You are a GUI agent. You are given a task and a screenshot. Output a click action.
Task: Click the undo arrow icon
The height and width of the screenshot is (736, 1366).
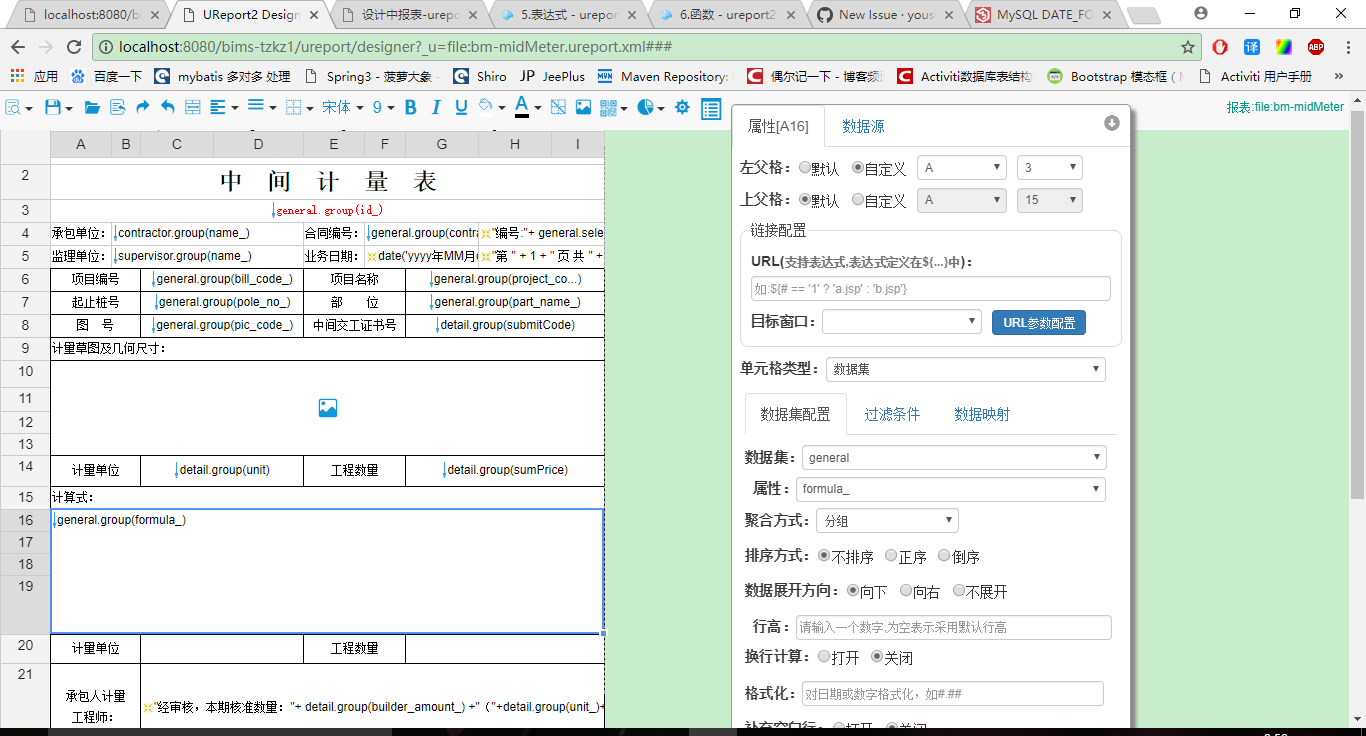(167, 107)
